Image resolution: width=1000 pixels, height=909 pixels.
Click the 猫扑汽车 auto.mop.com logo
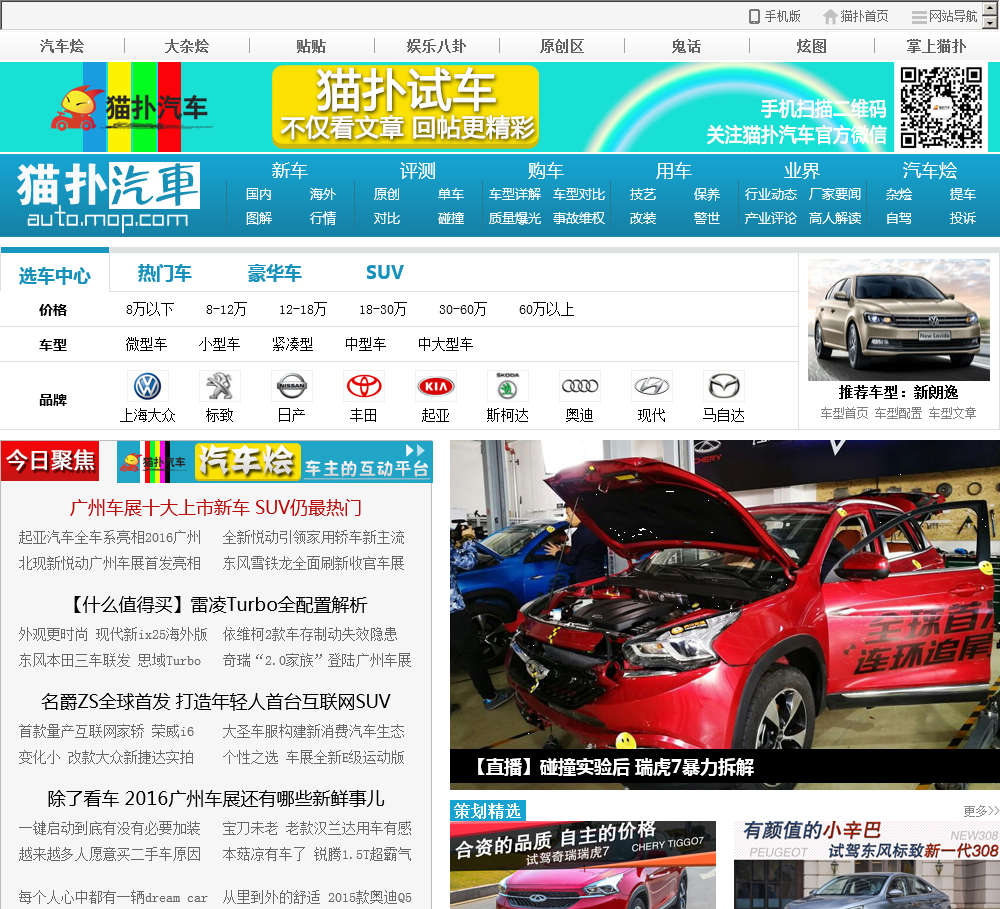[108, 195]
